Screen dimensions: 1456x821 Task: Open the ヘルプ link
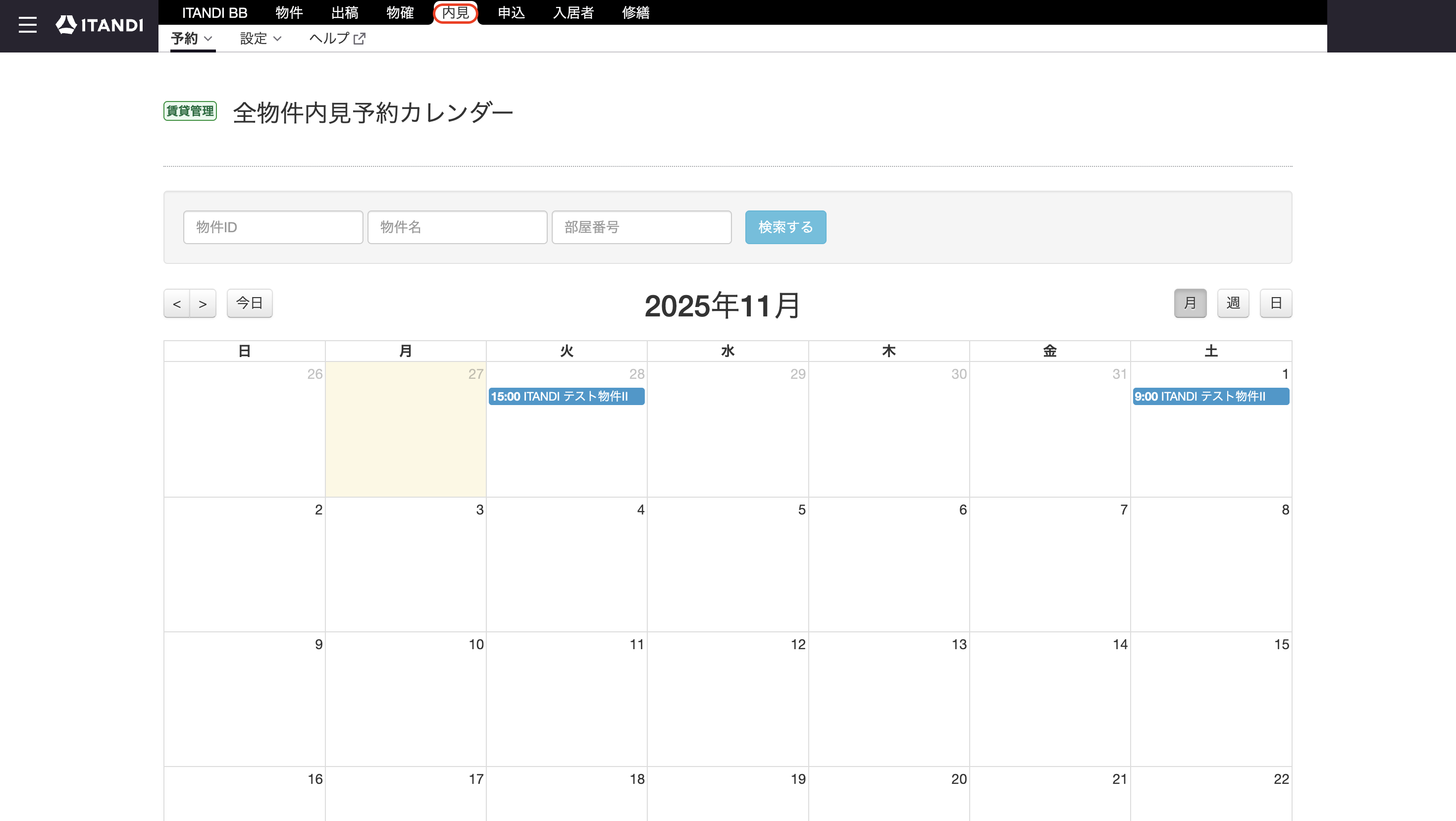337,39
